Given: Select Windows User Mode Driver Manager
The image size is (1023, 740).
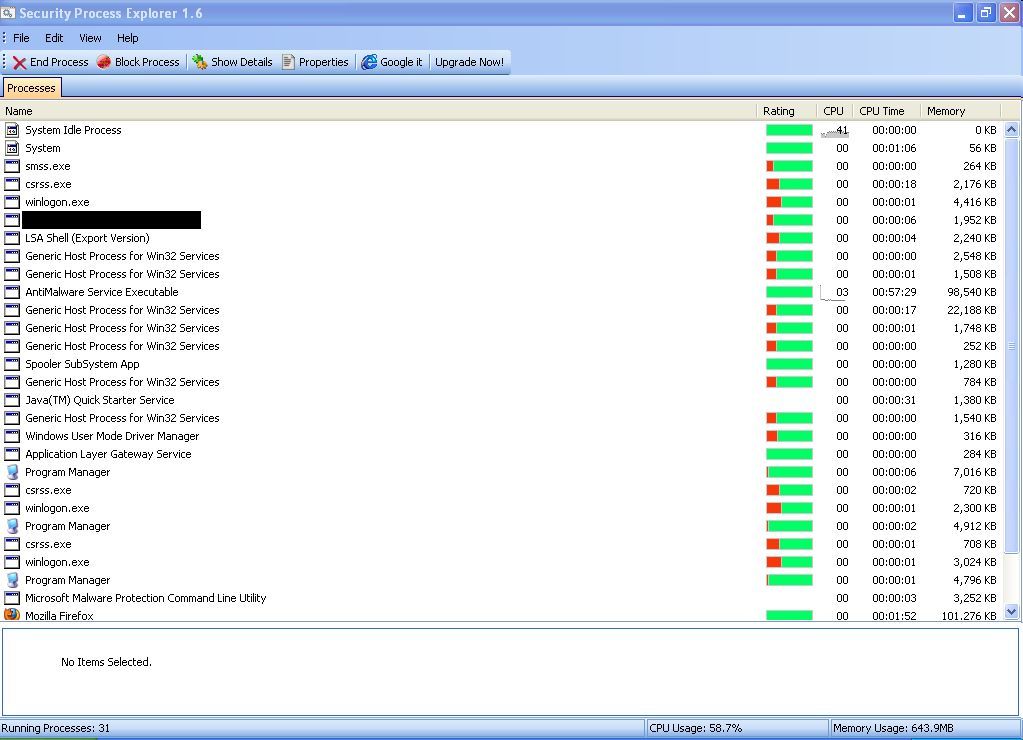Looking at the screenshot, I should click(x=501, y=435).
